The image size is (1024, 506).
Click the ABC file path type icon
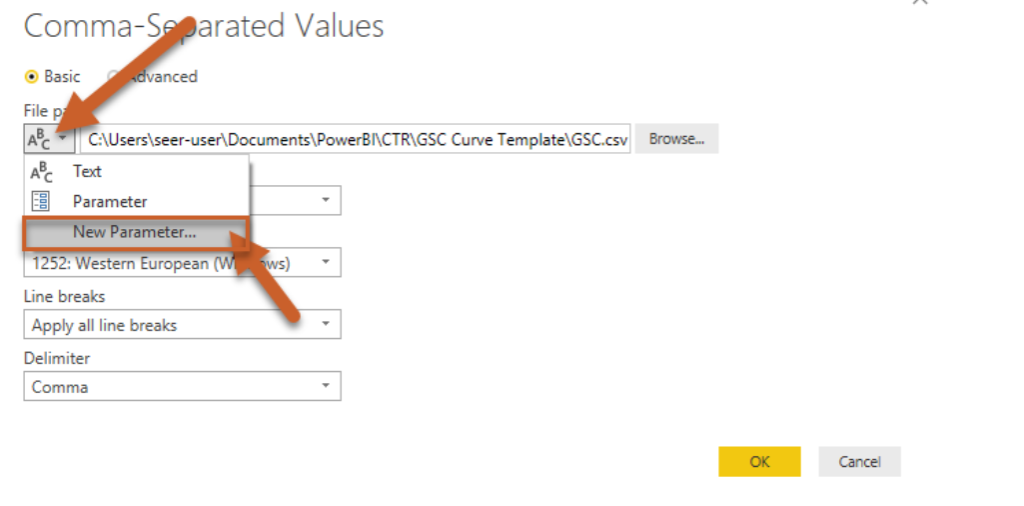click(39, 141)
